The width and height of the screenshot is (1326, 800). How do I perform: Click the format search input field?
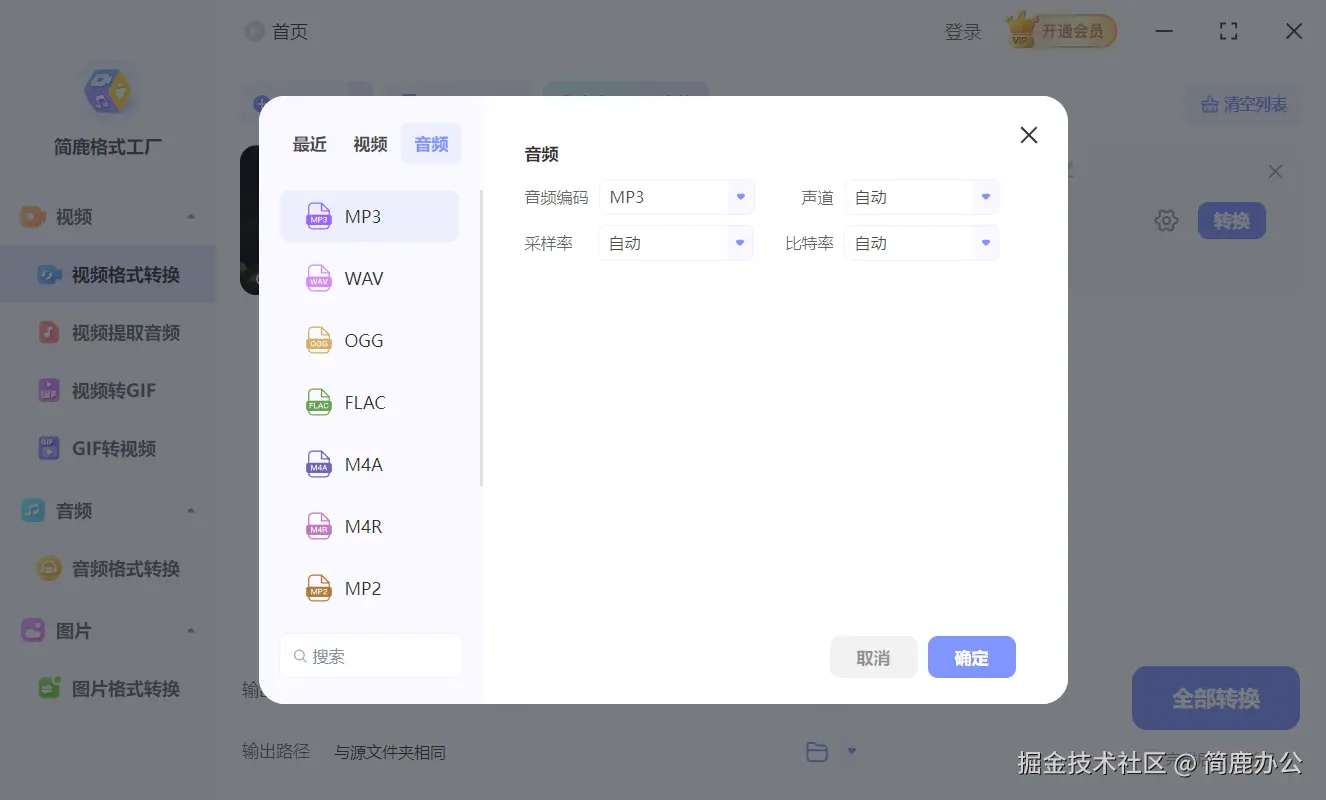click(x=370, y=655)
